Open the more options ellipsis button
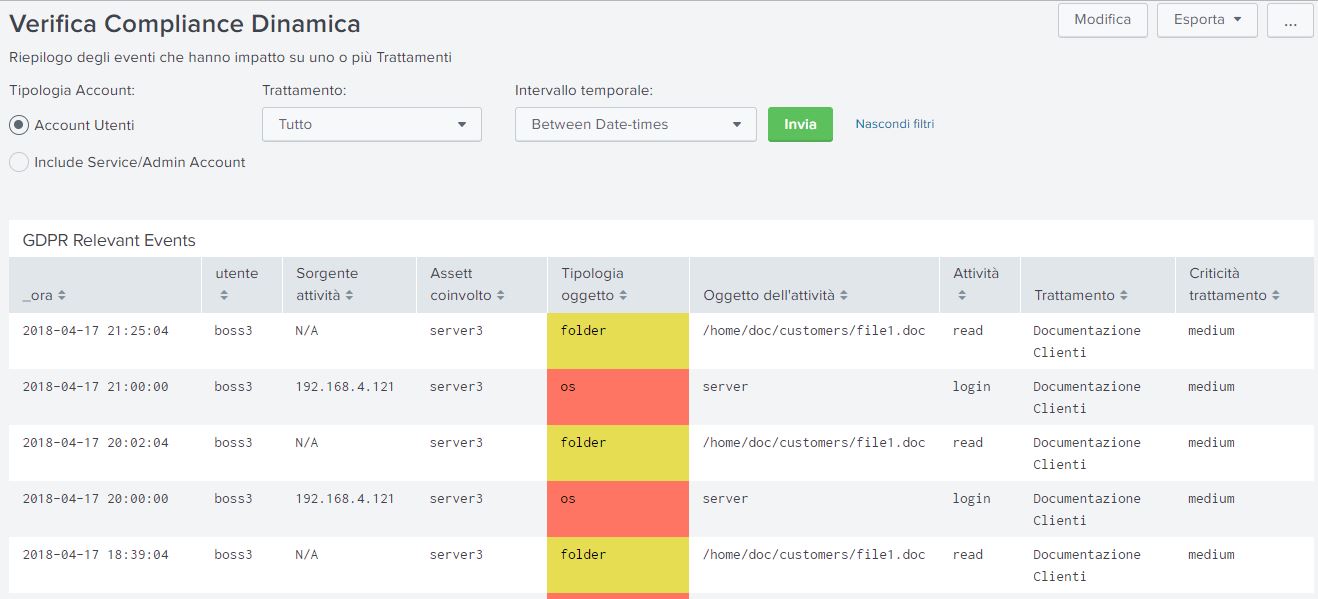This screenshot has width=1318, height=599. click(x=1290, y=20)
